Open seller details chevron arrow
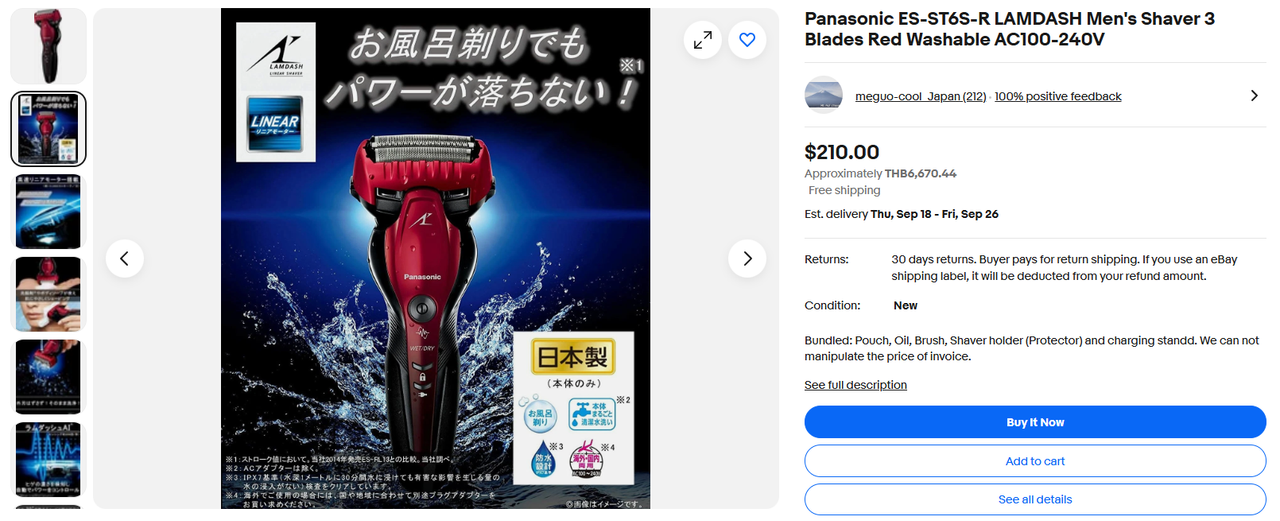Image resolution: width=1280 pixels, height=521 pixels. [x=1254, y=96]
